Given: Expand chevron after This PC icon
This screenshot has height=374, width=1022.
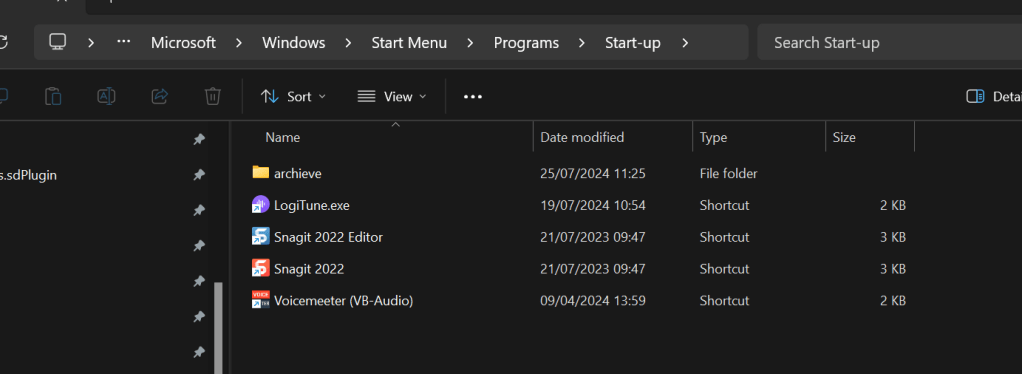Looking at the screenshot, I should pos(91,43).
